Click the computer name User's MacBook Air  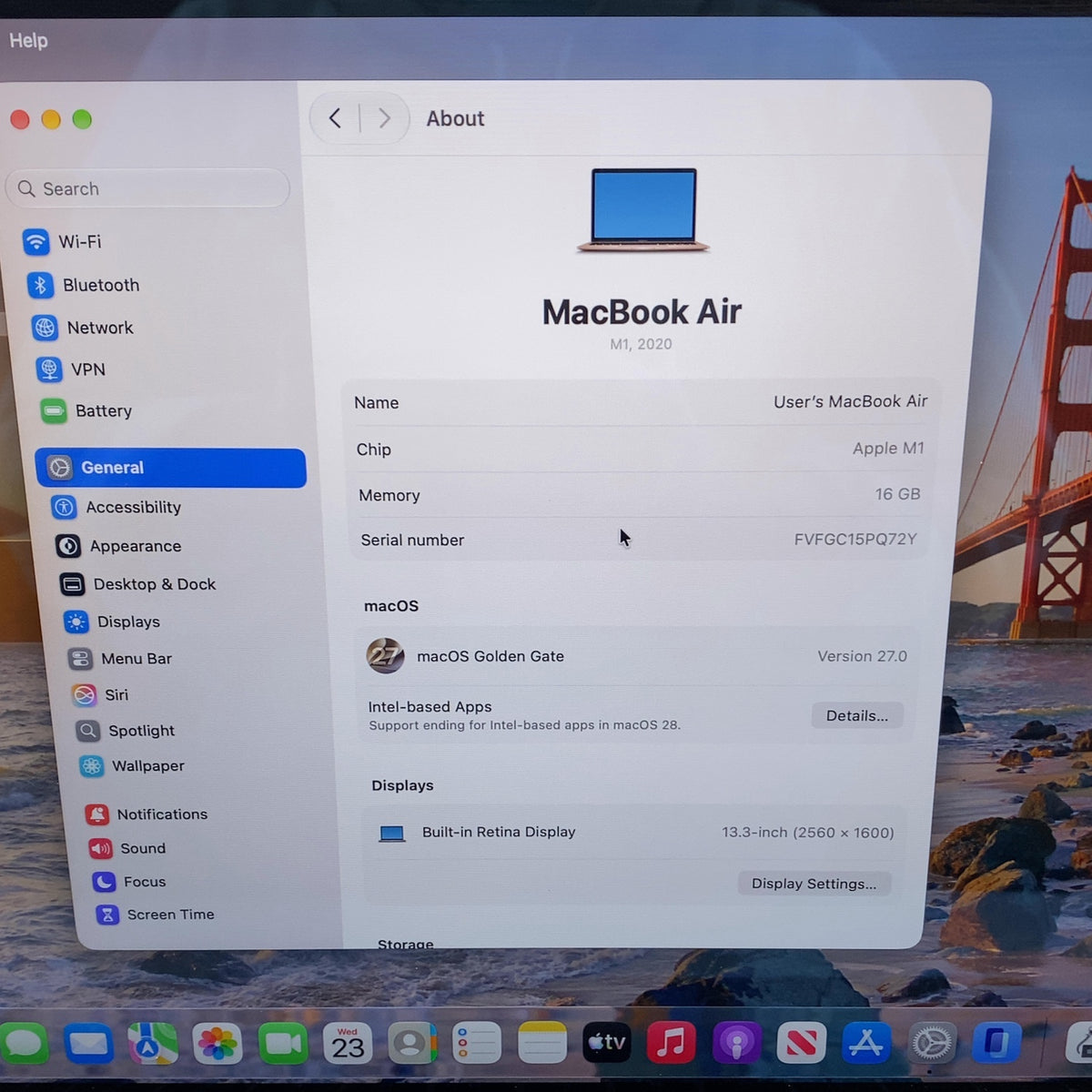(x=850, y=401)
